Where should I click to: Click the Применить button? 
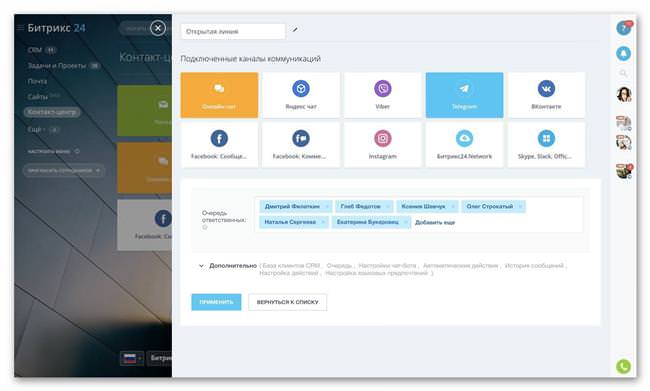point(216,302)
